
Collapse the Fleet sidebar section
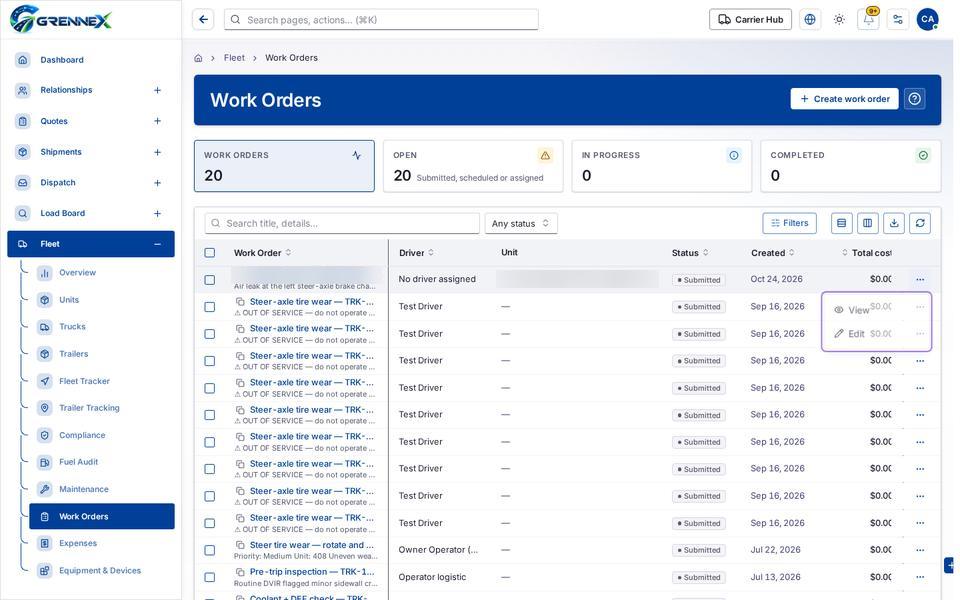click(x=157, y=244)
